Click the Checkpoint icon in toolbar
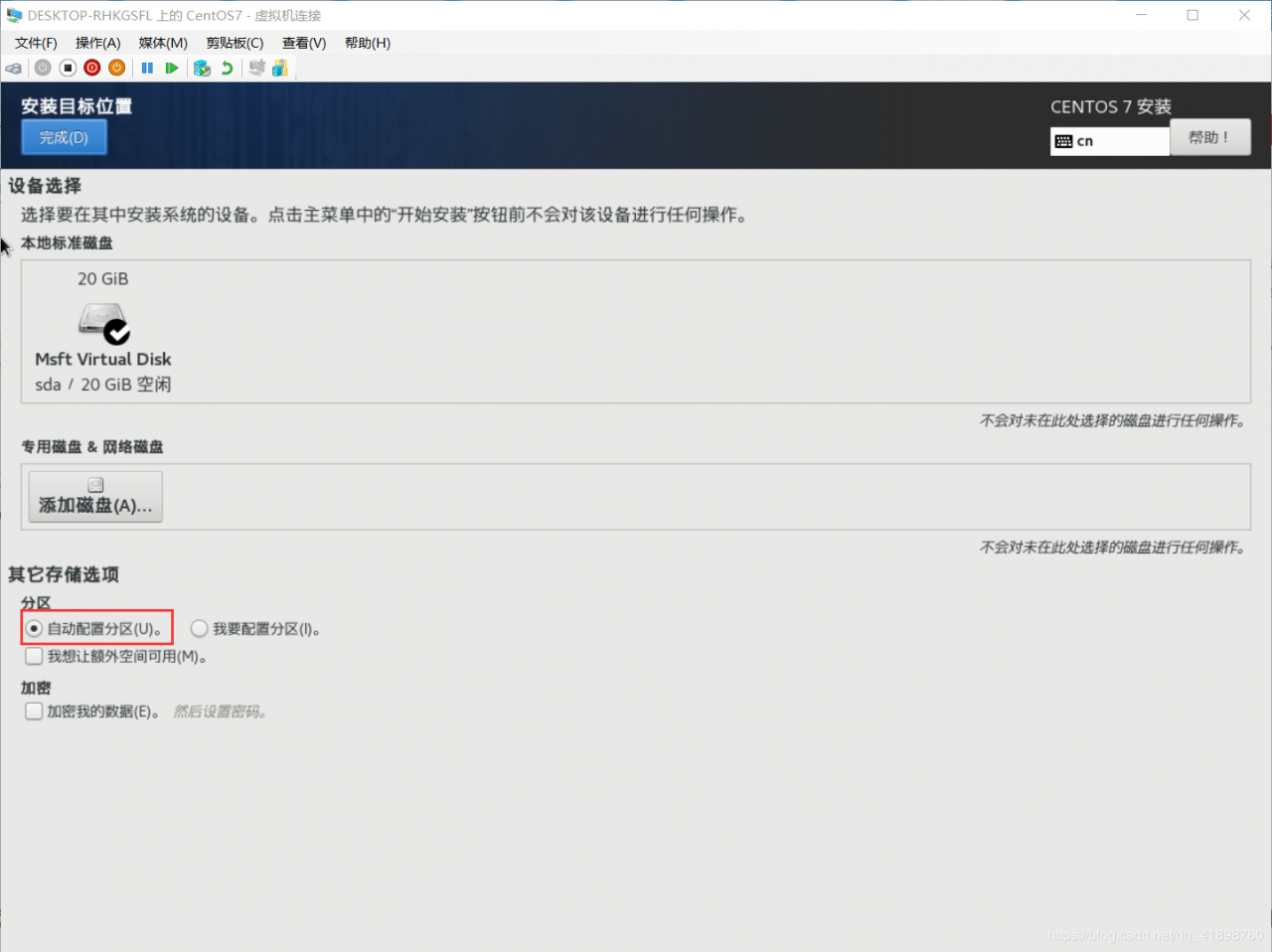1272x952 pixels. point(202,68)
